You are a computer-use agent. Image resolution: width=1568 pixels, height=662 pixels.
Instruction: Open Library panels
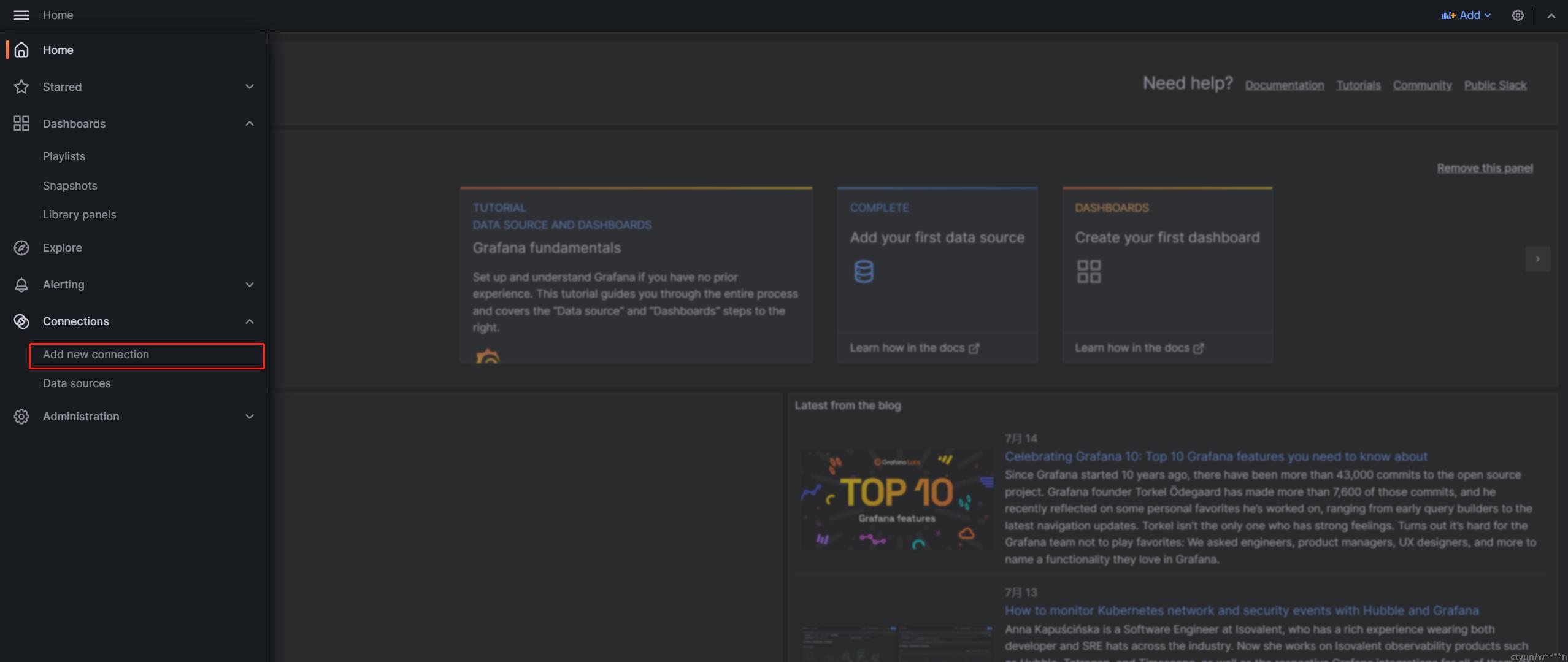point(79,215)
